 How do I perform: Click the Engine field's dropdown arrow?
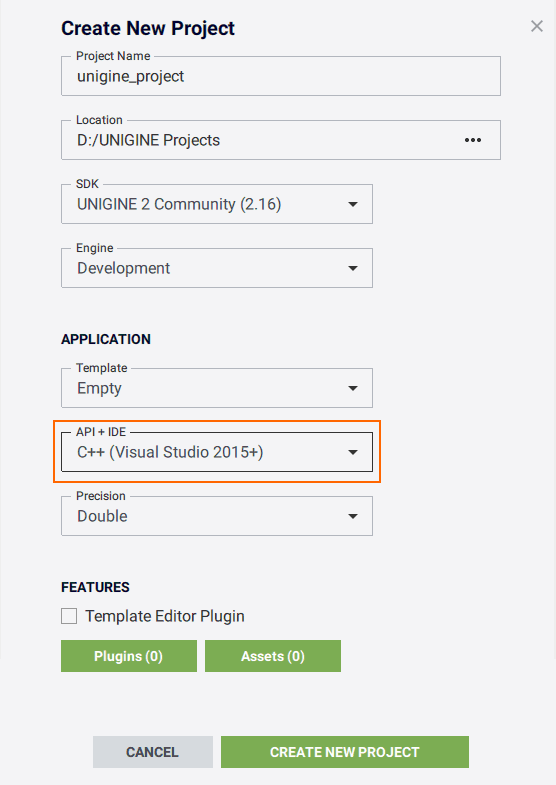point(353,268)
